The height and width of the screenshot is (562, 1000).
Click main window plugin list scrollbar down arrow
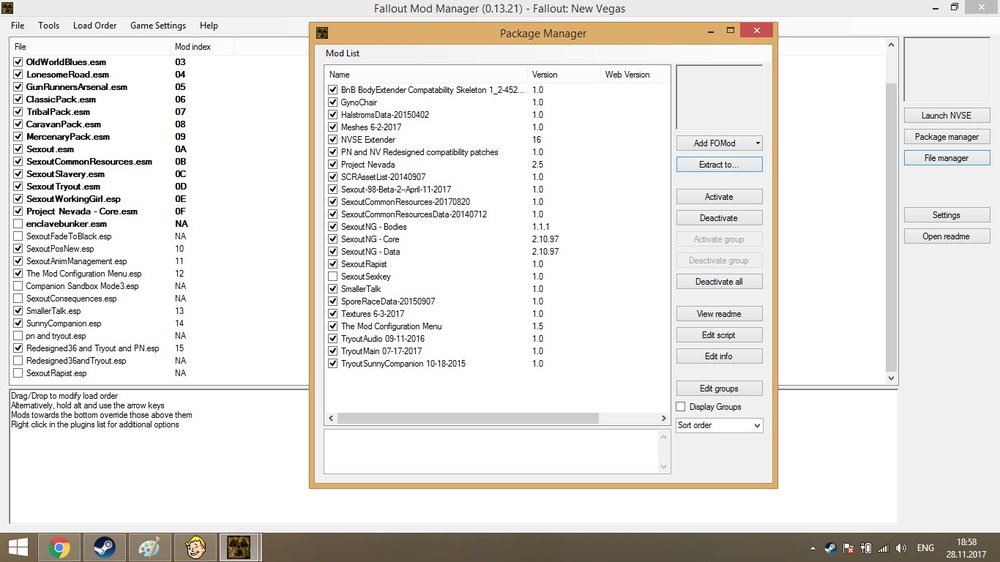pos(891,378)
